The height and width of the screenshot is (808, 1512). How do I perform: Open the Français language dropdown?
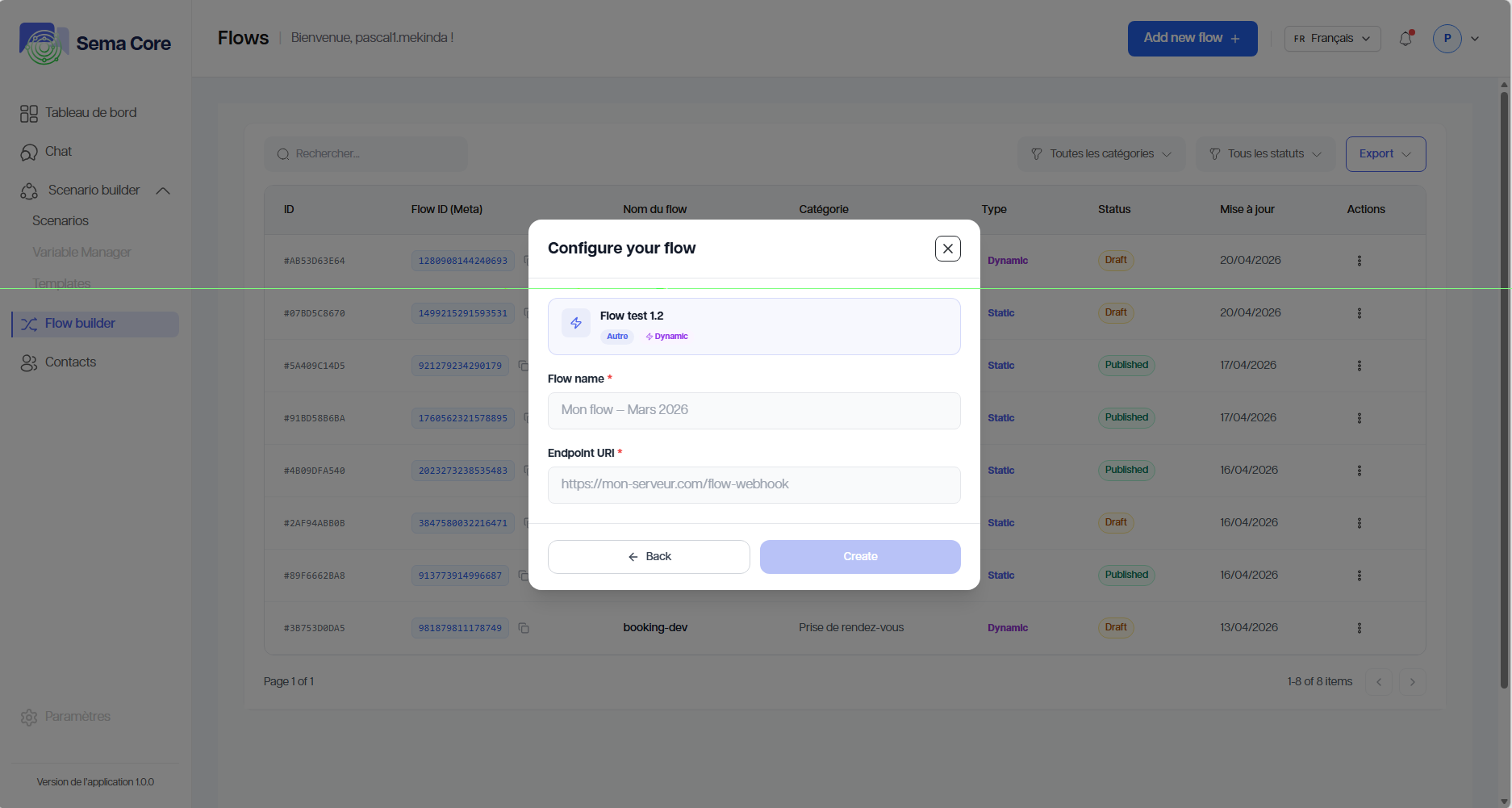pos(1332,39)
